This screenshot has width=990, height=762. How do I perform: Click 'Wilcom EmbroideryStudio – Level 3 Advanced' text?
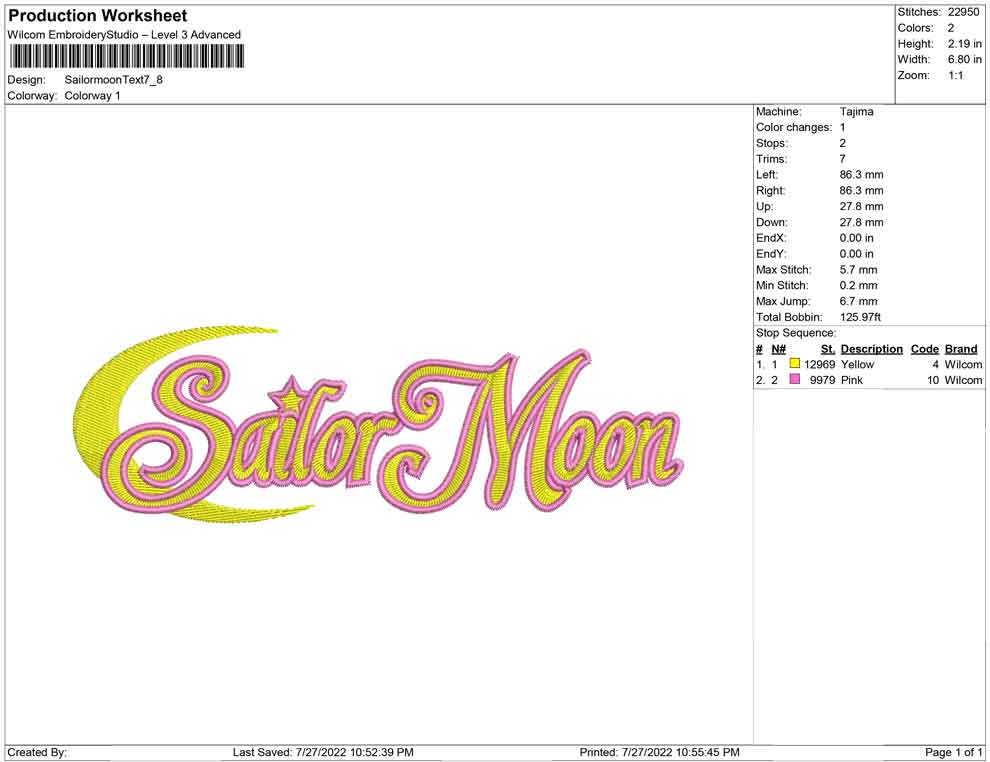click(x=124, y=35)
